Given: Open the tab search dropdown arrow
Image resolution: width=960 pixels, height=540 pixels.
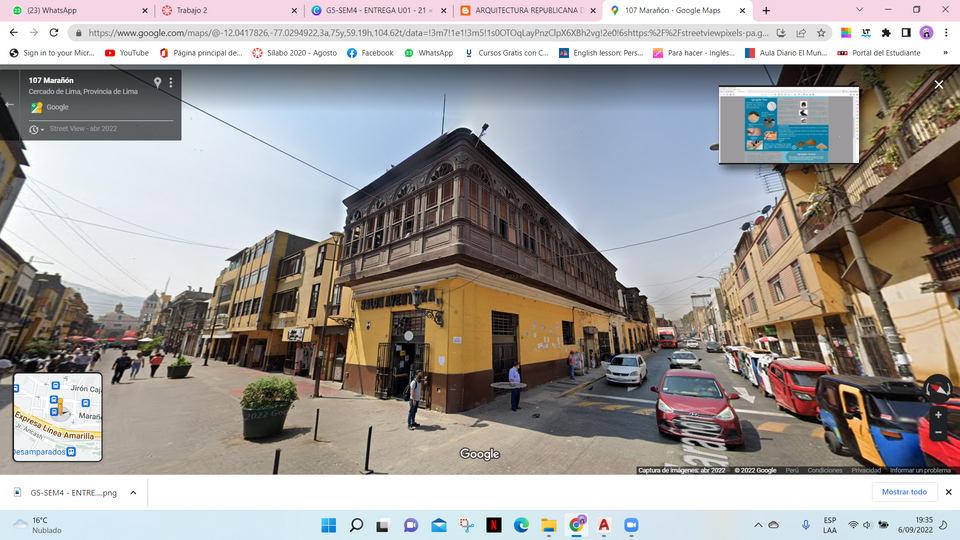Looking at the screenshot, I should click(x=860, y=10).
